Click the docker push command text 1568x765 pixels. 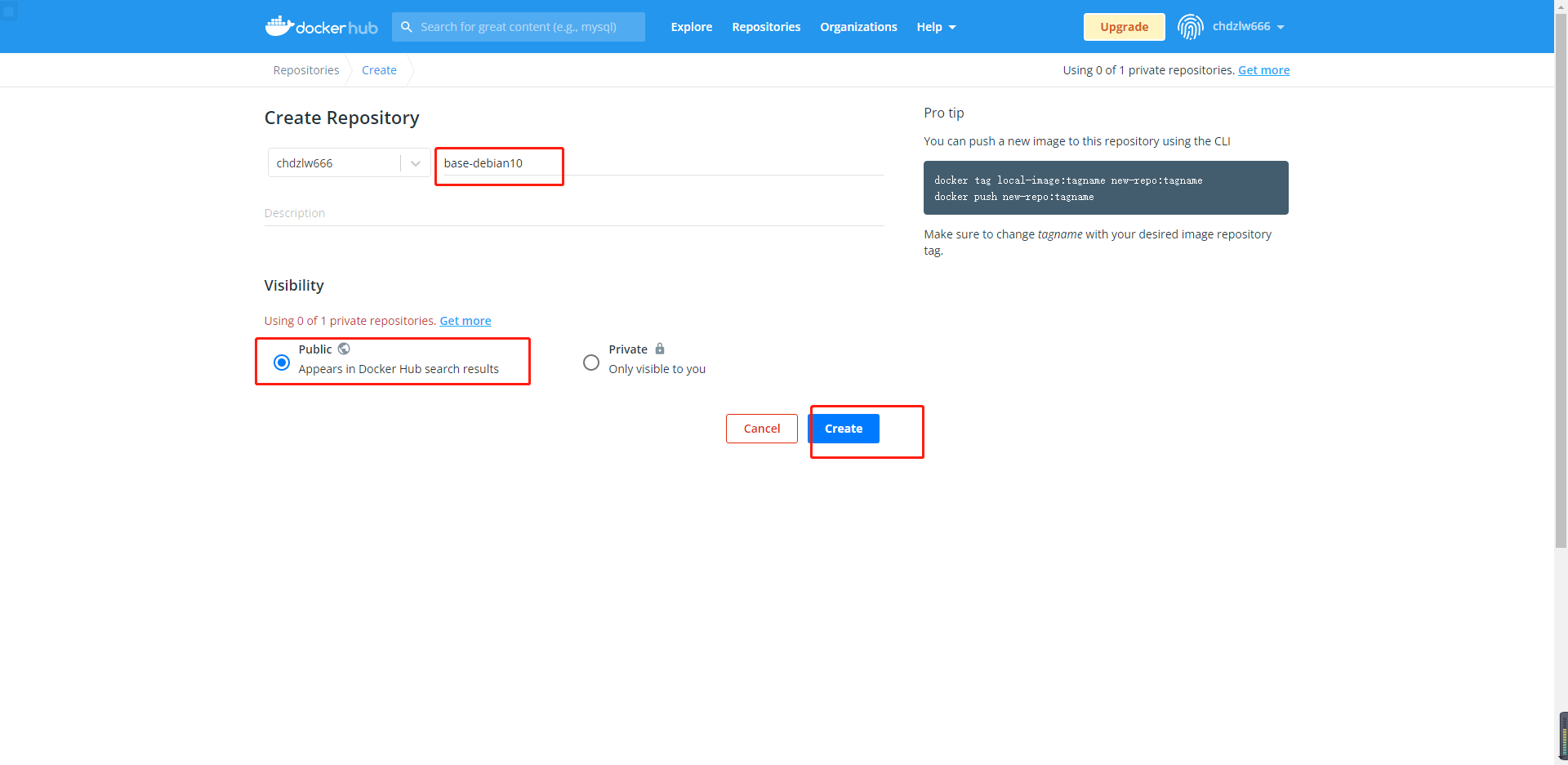pyautogui.click(x=1013, y=197)
